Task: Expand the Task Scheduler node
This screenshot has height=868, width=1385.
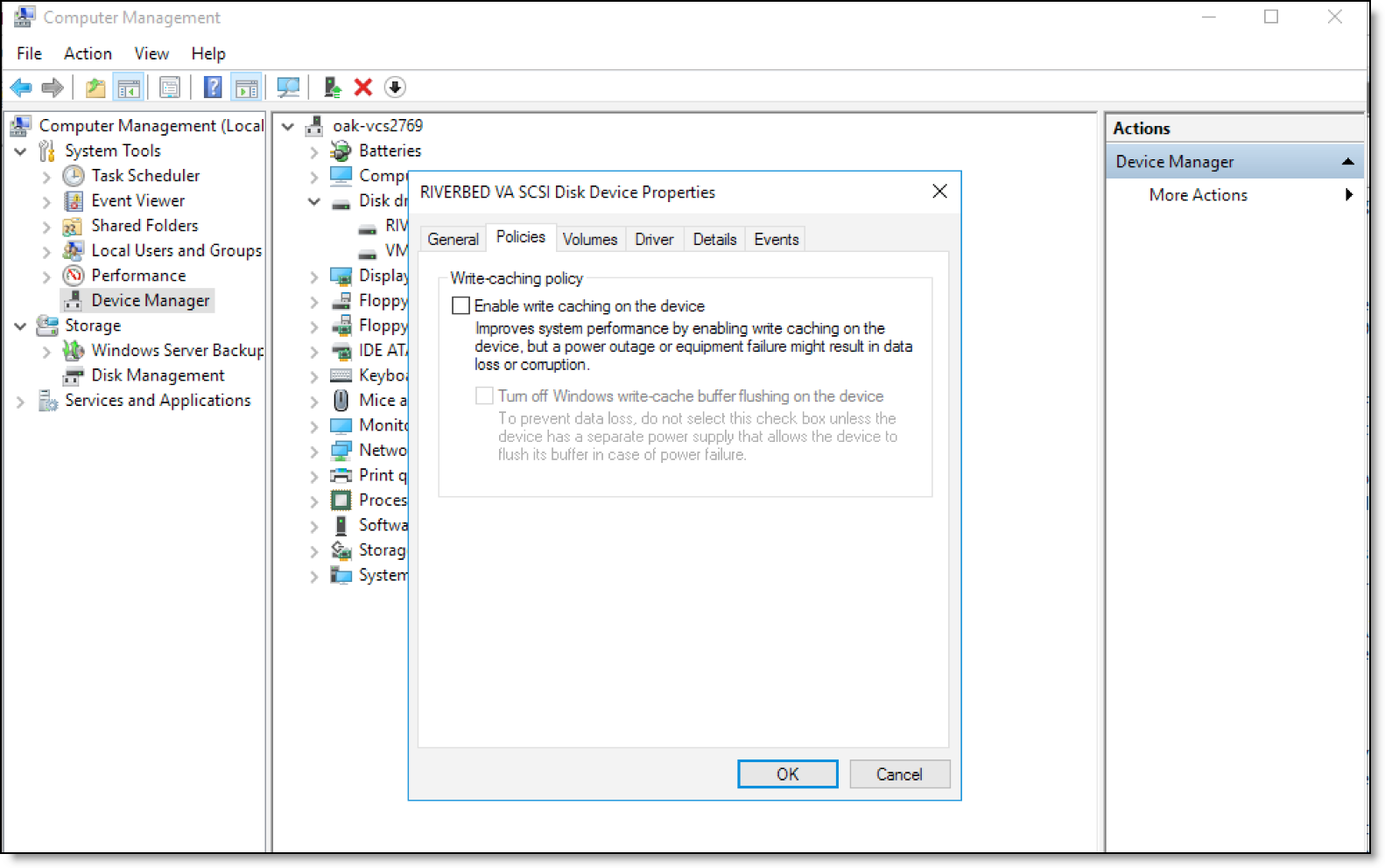Action: click(x=46, y=176)
